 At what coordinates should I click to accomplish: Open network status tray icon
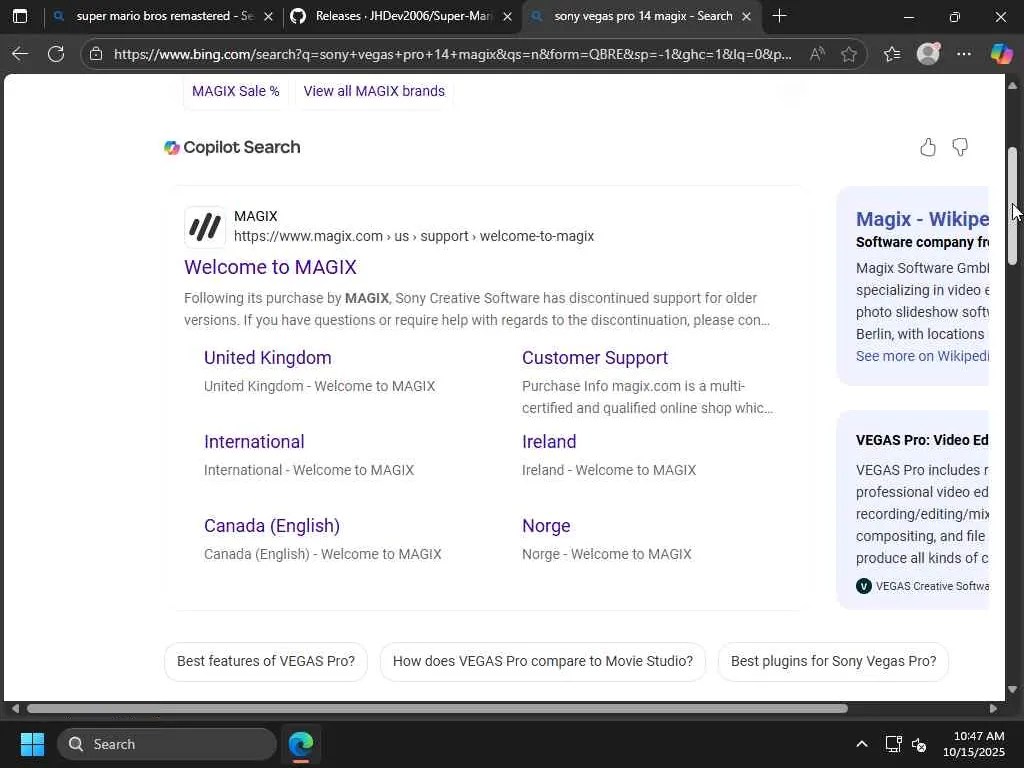click(893, 744)
